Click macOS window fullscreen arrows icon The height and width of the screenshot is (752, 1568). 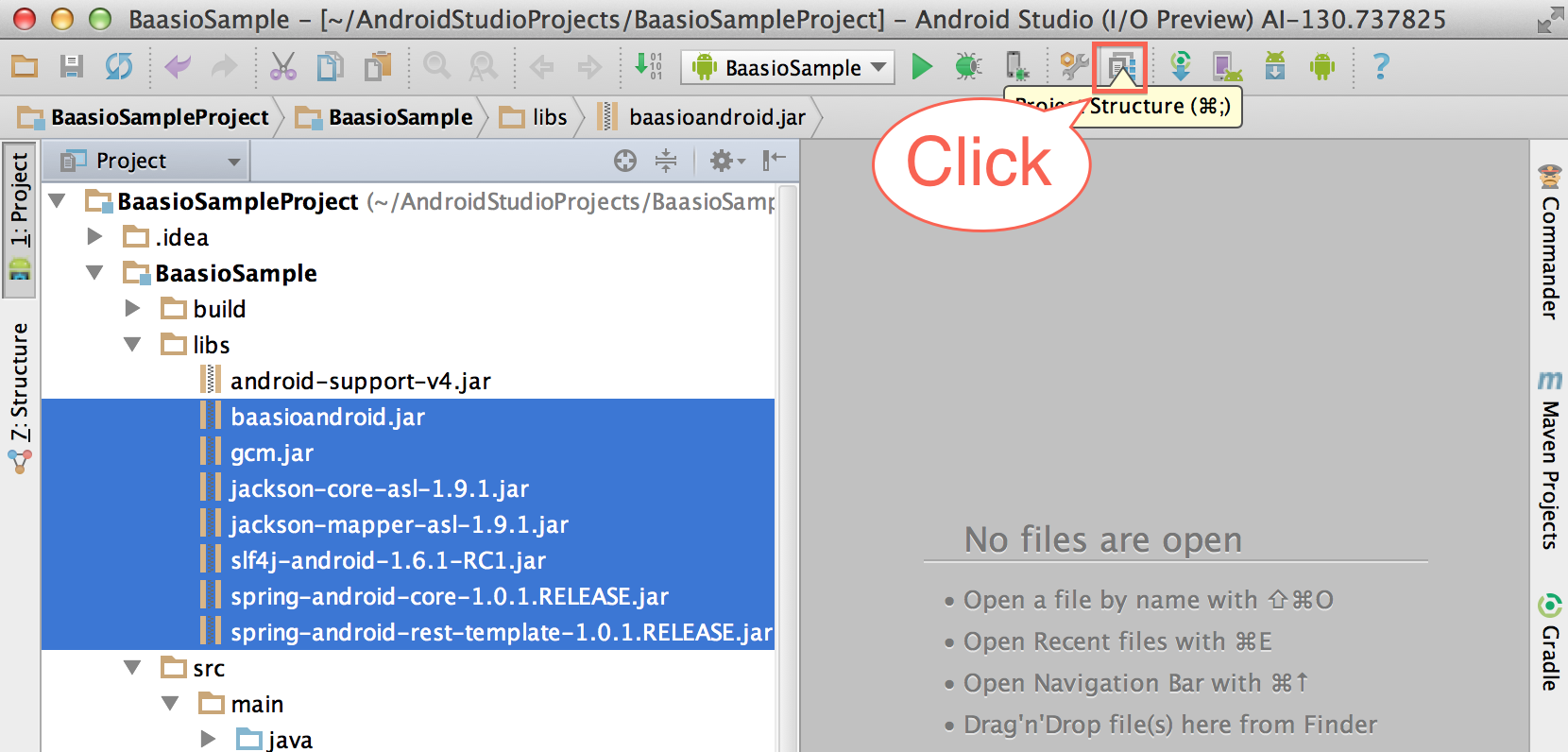click(1549, 19)
